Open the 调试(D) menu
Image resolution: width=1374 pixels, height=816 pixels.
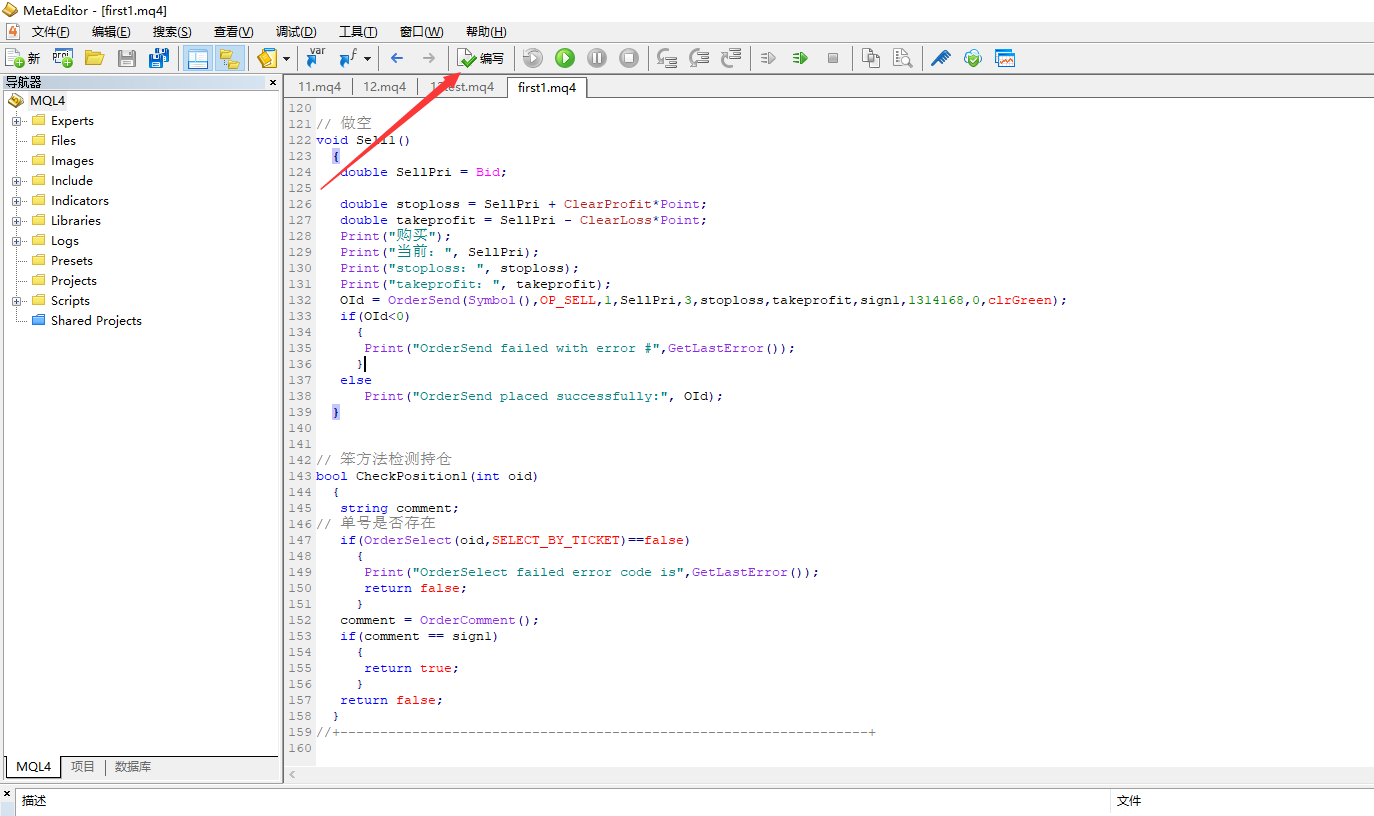(x=296, y=32)
